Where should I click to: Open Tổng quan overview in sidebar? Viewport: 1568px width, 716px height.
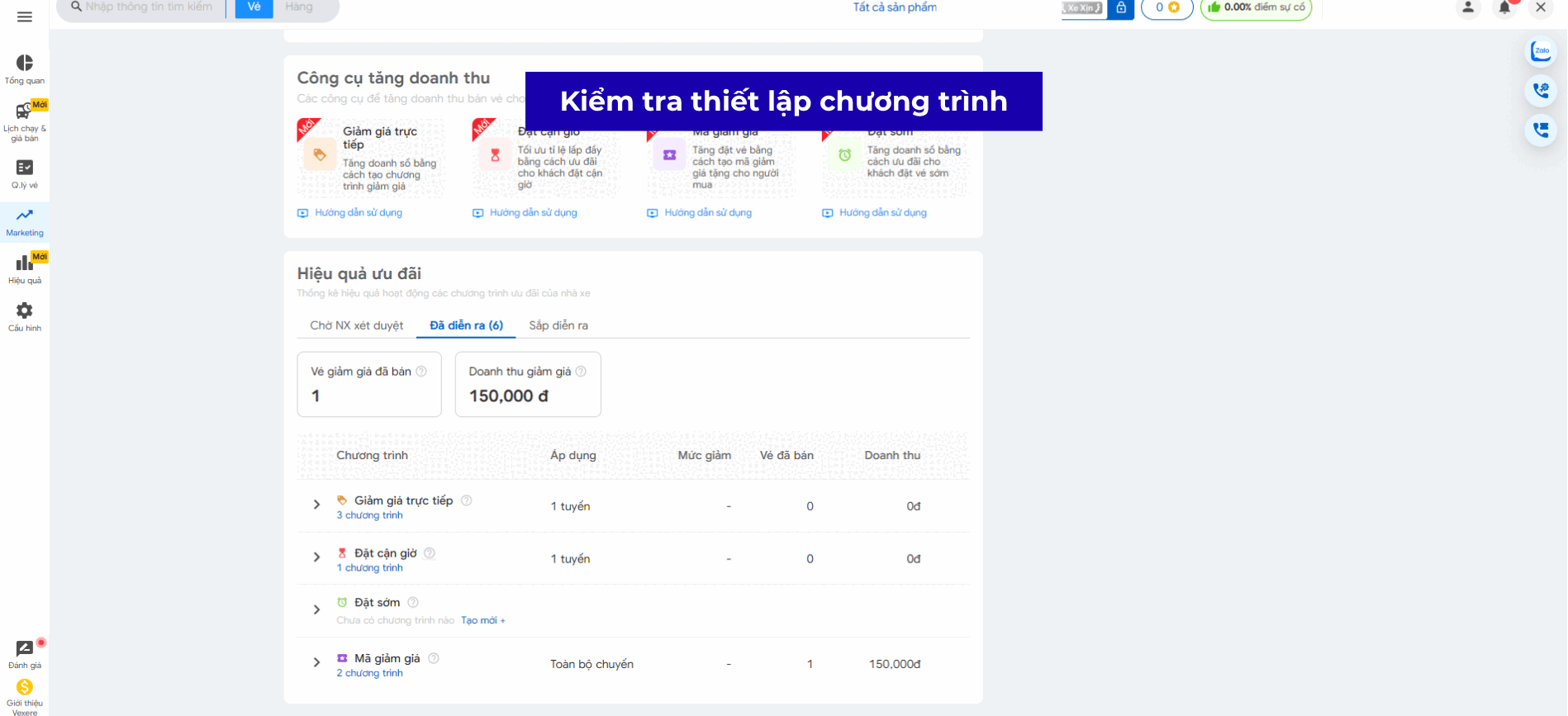pyautogui.click(x=25, y=69)
